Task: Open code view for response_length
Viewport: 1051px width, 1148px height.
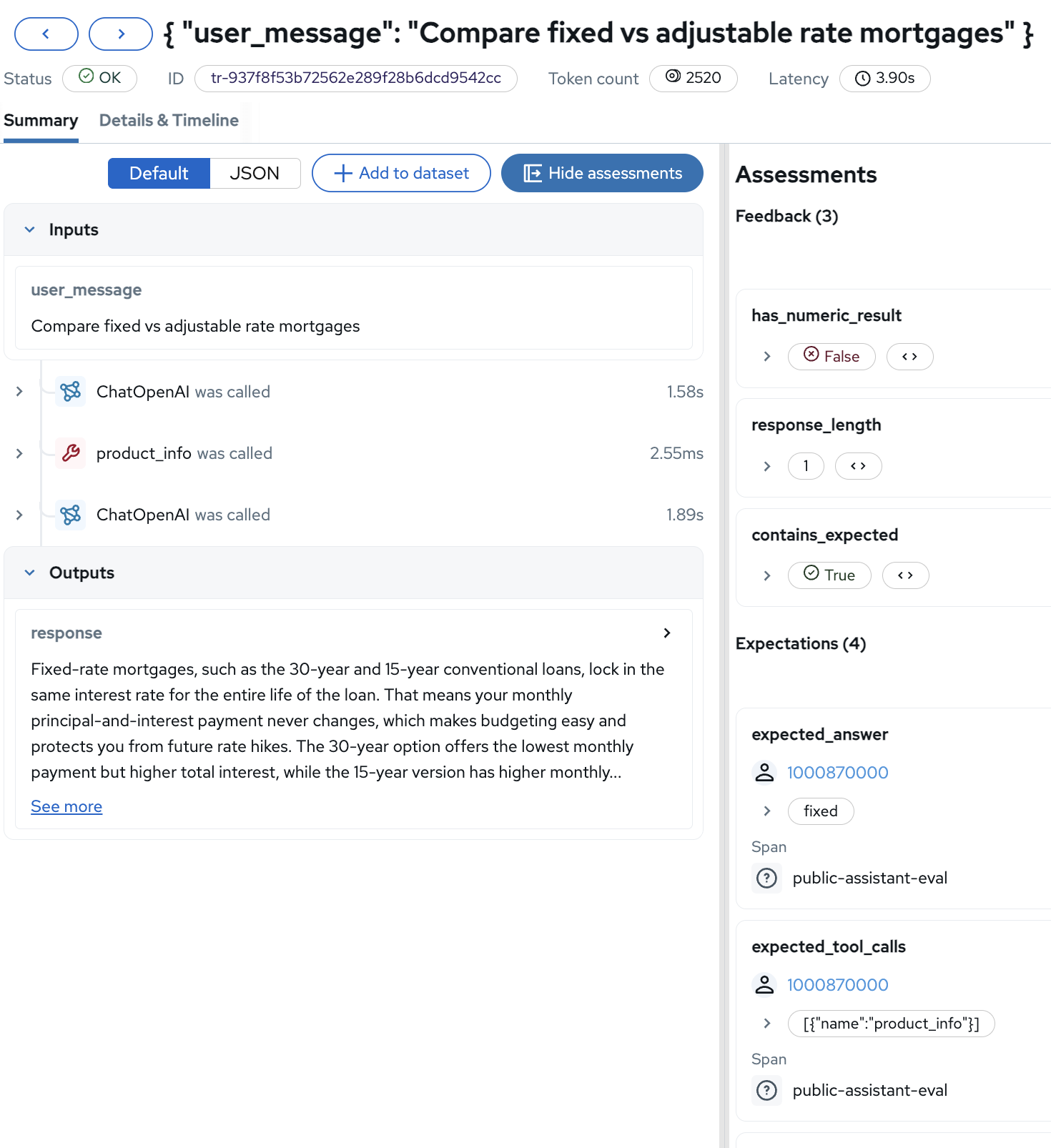Action: [858, 466]
